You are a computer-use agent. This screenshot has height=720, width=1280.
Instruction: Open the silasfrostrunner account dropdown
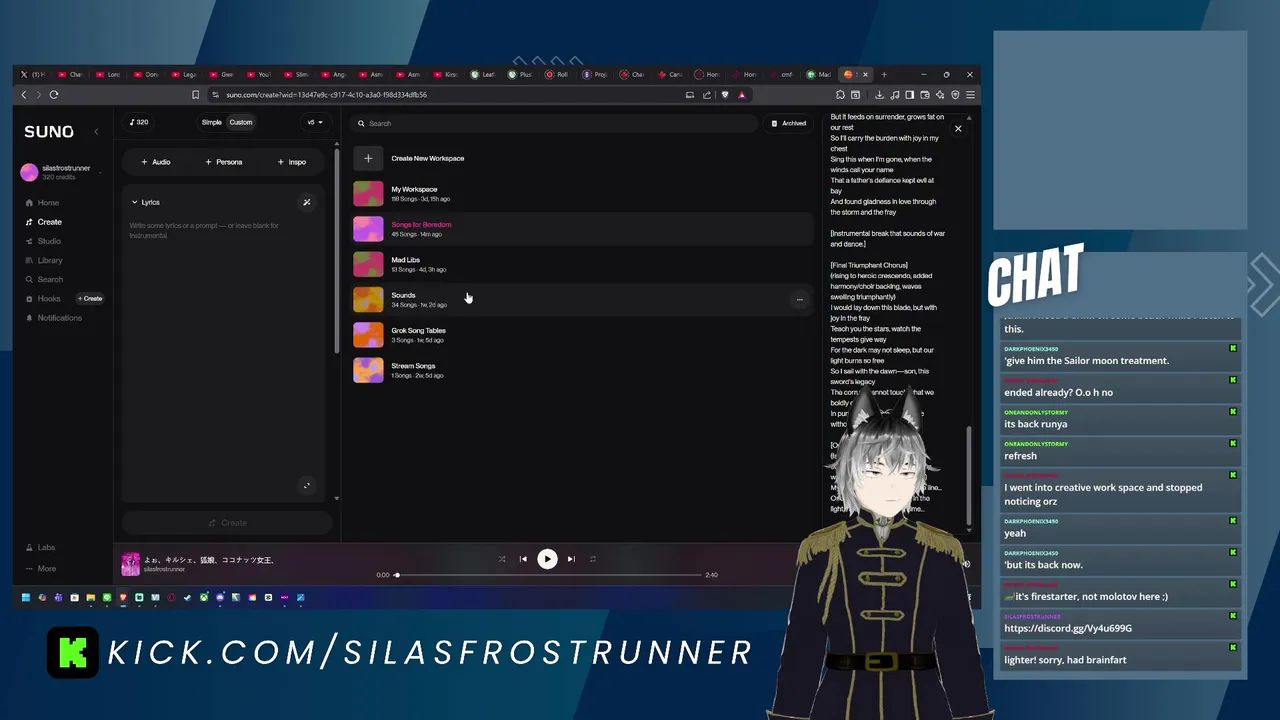pos(62,172)
